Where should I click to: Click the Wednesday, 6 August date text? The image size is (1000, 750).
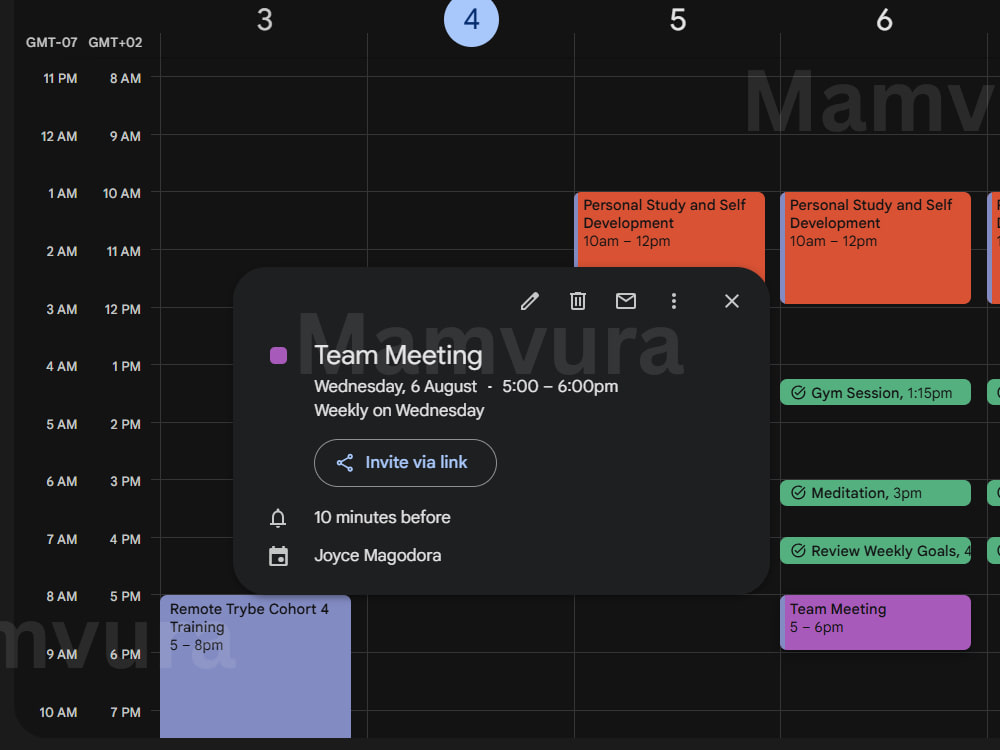pos(395,386)
